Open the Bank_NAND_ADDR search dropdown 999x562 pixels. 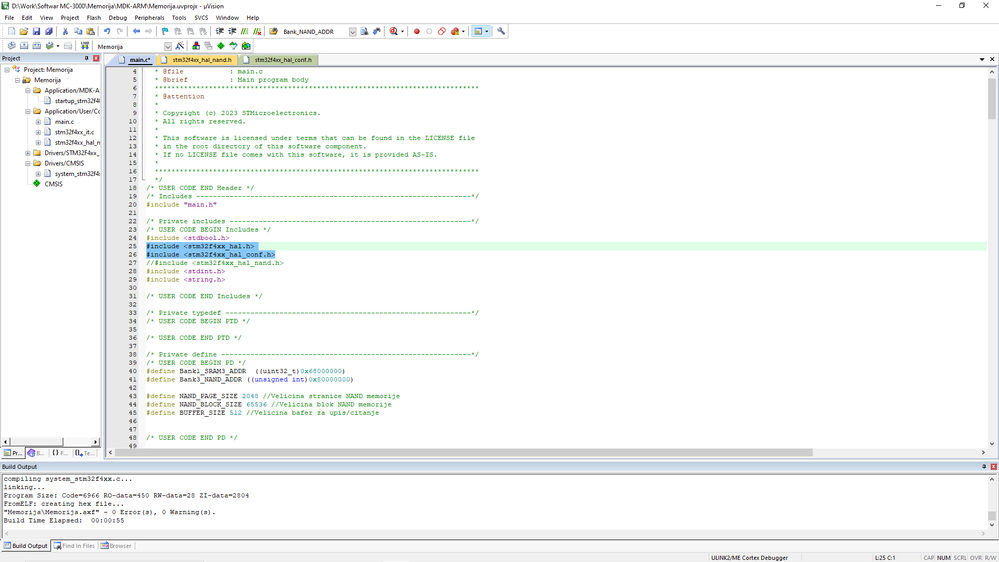point(352,31)
